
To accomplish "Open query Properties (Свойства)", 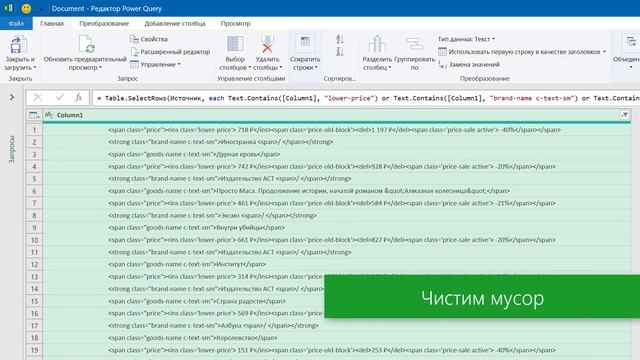I will [x=149, y=39].
